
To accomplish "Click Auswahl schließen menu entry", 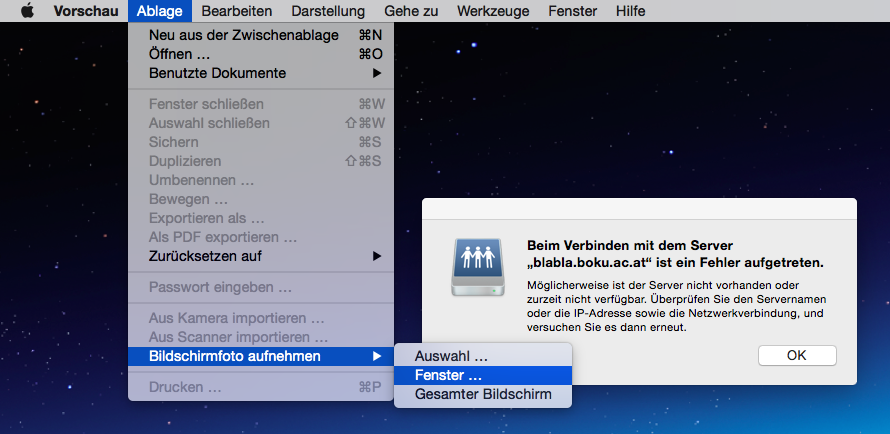I will click(x=261, y=123).
